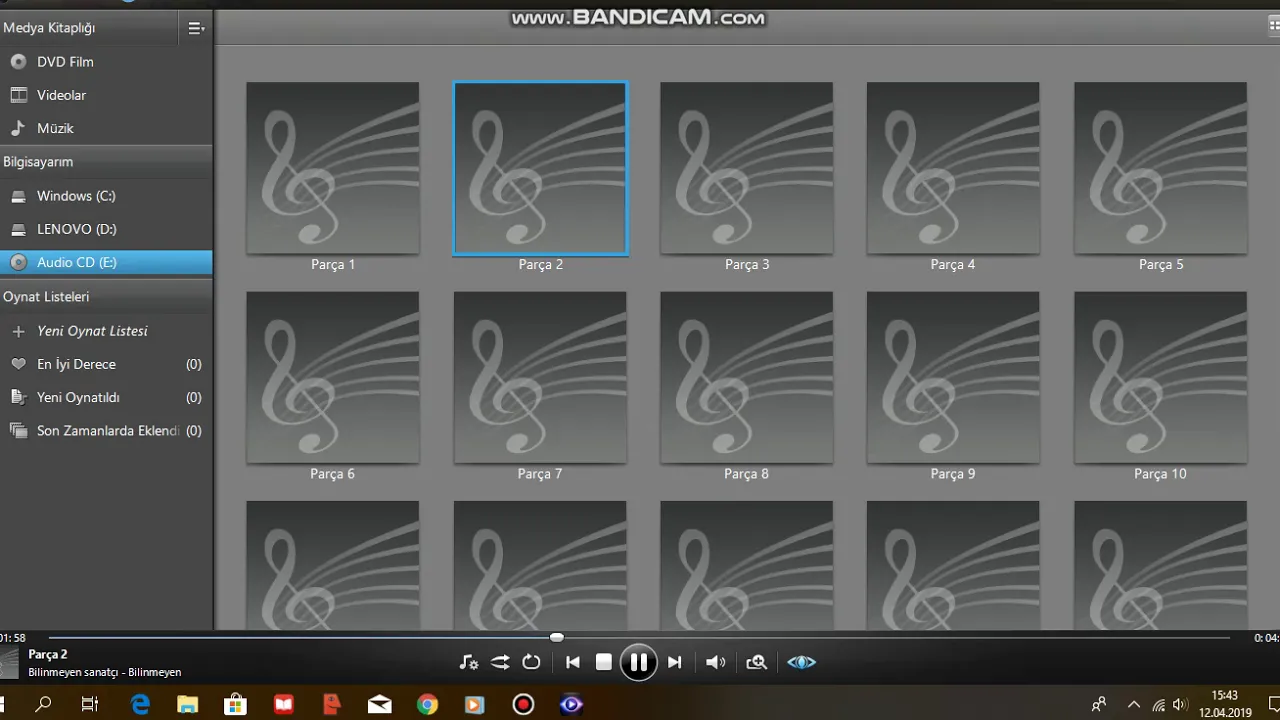Screen dimensions: 1280x720
Task: Open Son Zamanlarda Eklendi playlist
Action: point(106,431)
